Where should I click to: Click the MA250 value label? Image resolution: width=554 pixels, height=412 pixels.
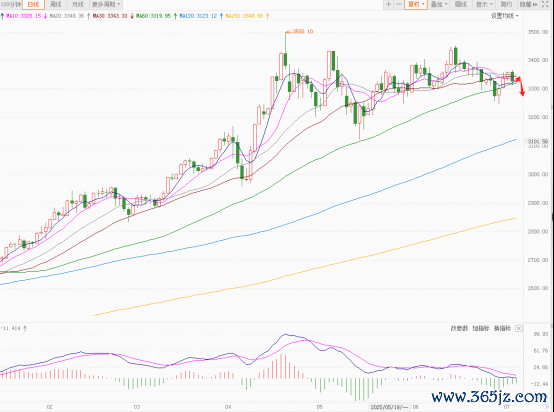click(x=244, y=16)
